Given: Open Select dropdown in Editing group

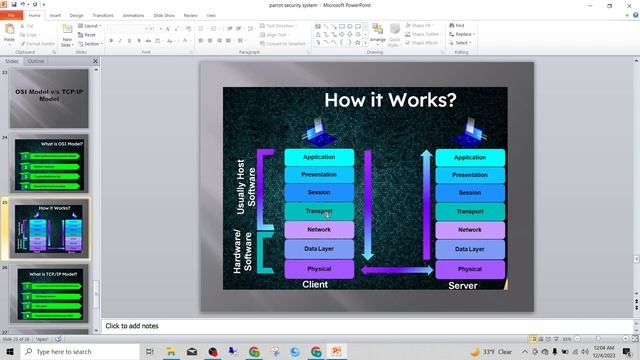Looking at the screenshot, I should pyautogui.click(x=460, y=43).
